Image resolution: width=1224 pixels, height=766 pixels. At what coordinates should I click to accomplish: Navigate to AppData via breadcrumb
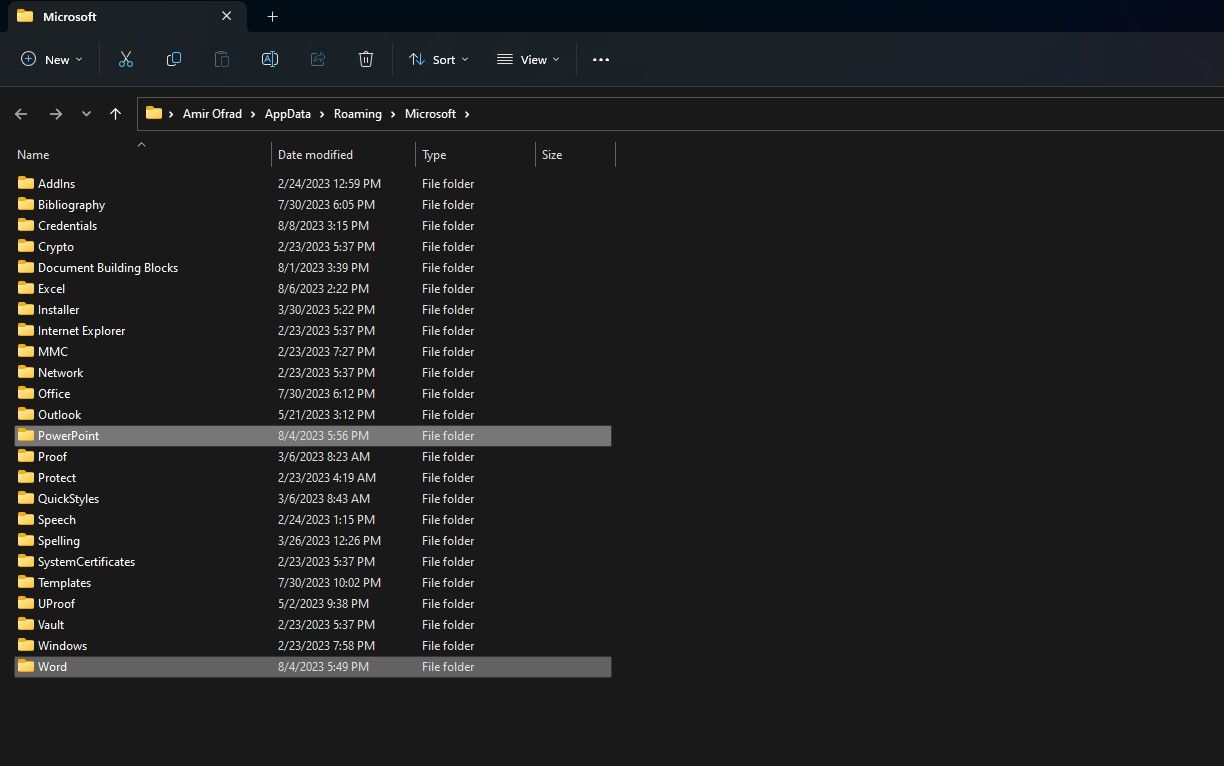287,113
